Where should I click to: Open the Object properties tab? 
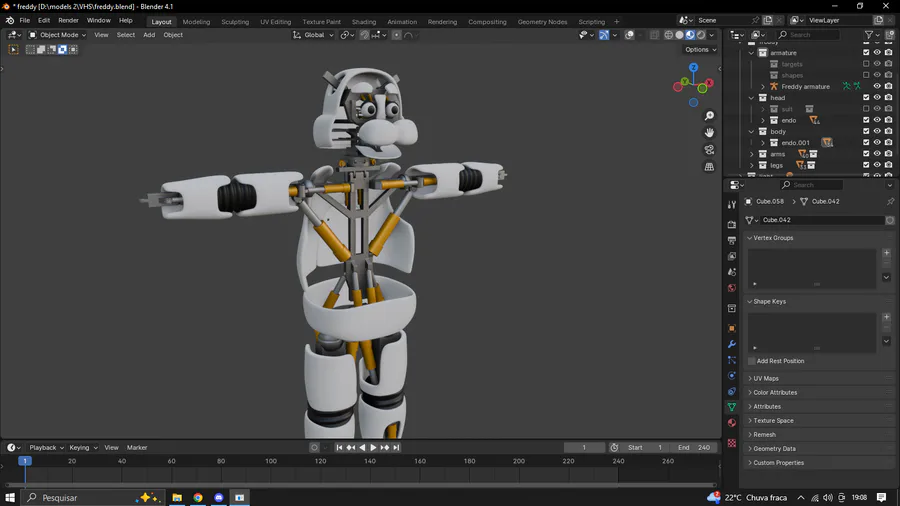tap(732, 329)
